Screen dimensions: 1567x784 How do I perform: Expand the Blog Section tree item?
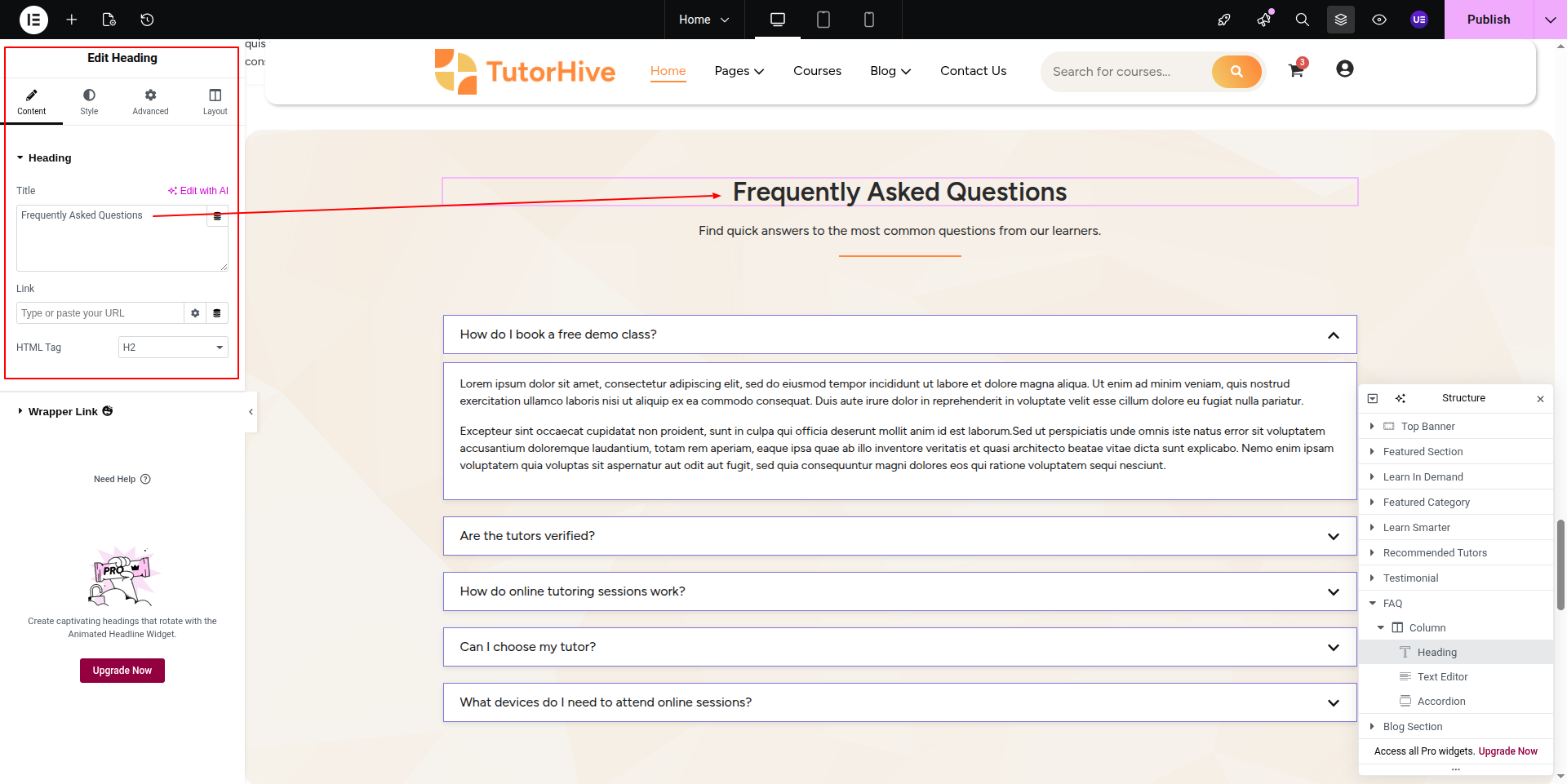[1372, 726]
